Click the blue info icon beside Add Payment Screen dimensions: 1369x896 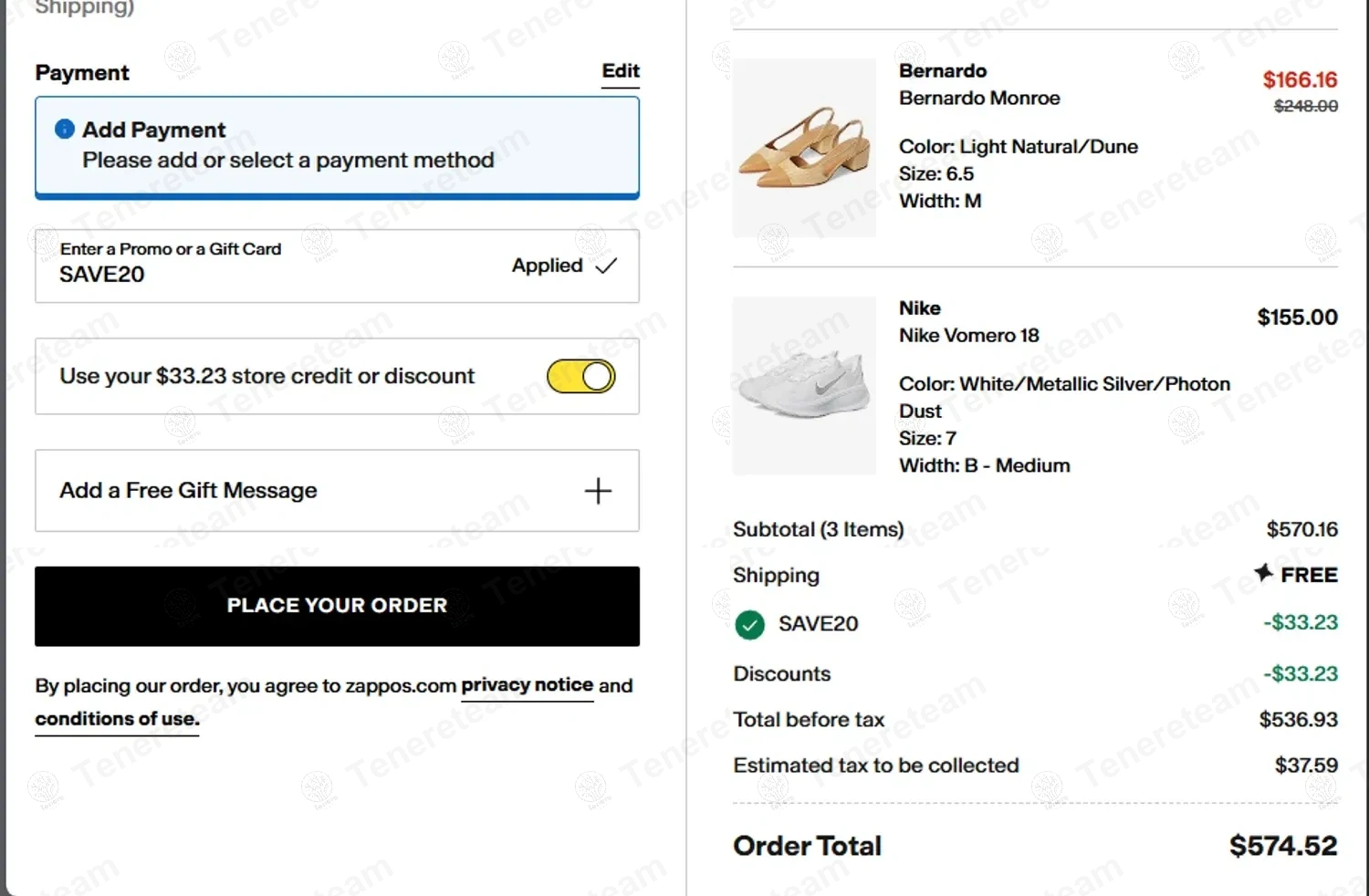click(65, 130)
